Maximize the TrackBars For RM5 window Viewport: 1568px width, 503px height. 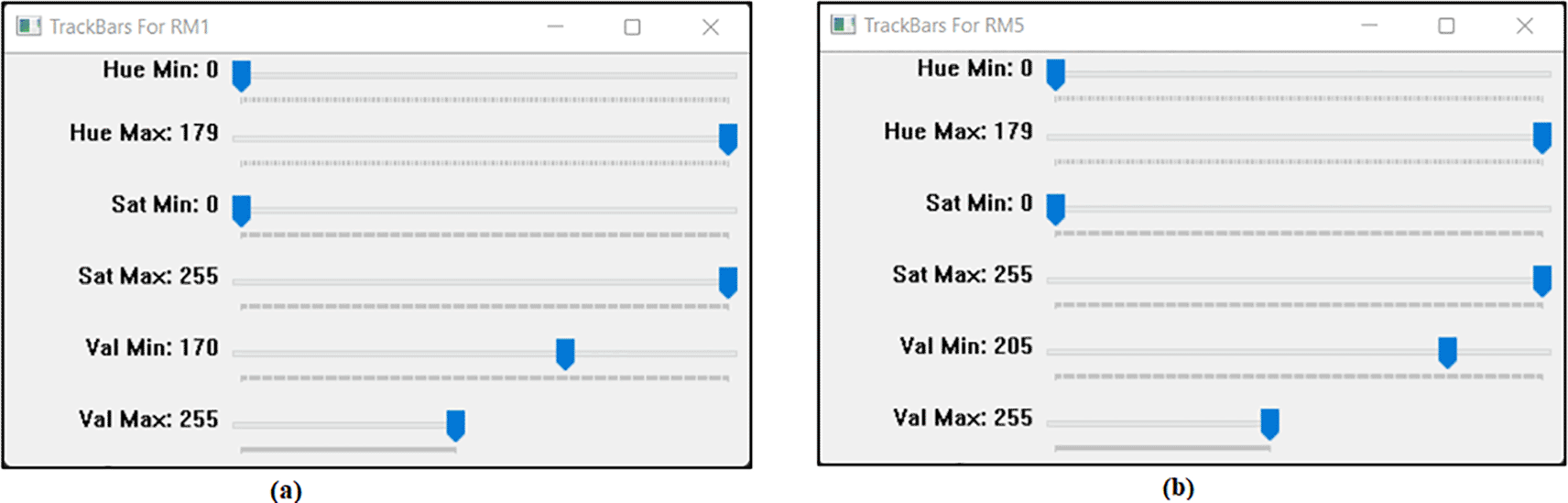click(x=1446, y=25)
